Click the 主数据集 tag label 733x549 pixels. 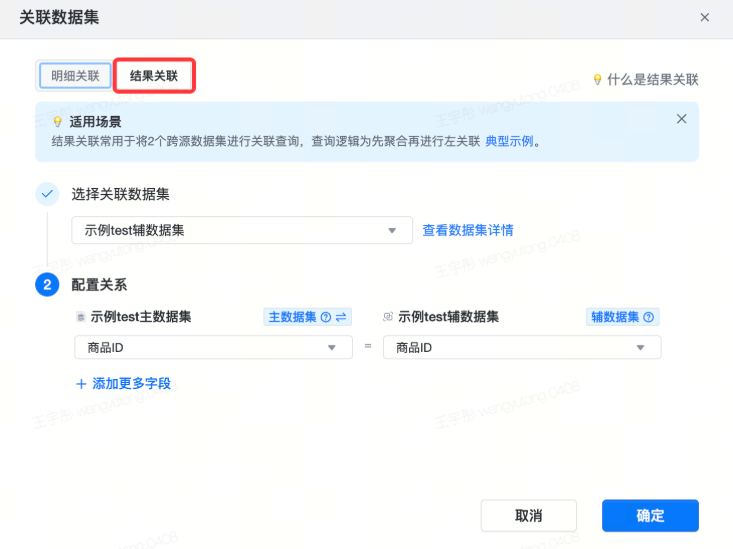(292, 317)
